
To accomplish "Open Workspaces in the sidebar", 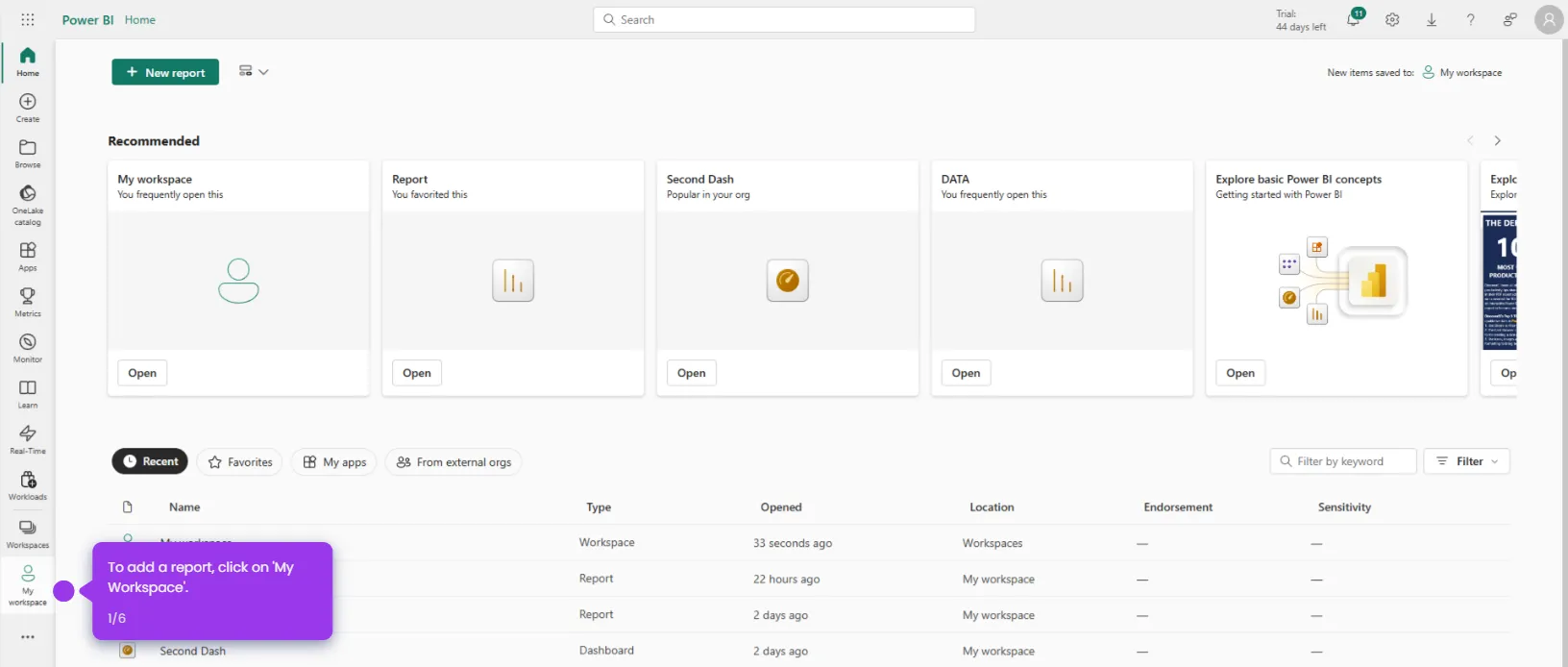I will (x=28, y=533).
